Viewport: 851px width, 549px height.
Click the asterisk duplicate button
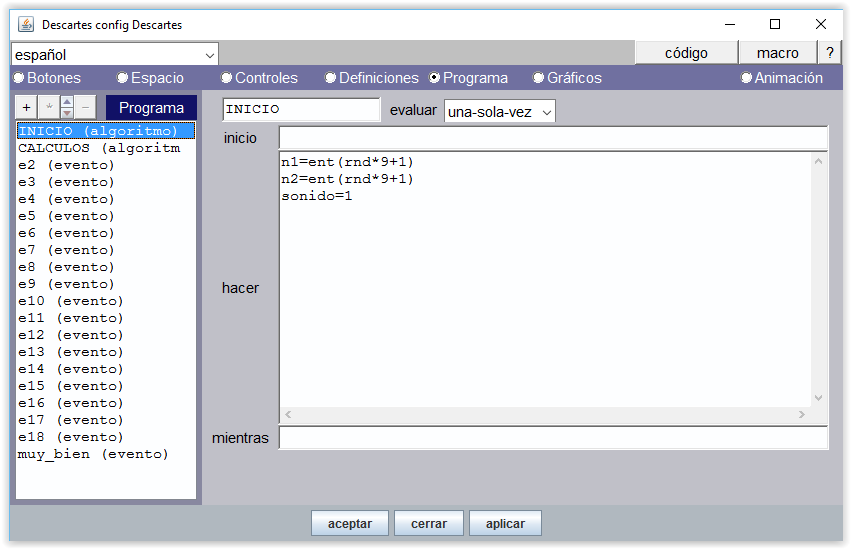point(47,108)
